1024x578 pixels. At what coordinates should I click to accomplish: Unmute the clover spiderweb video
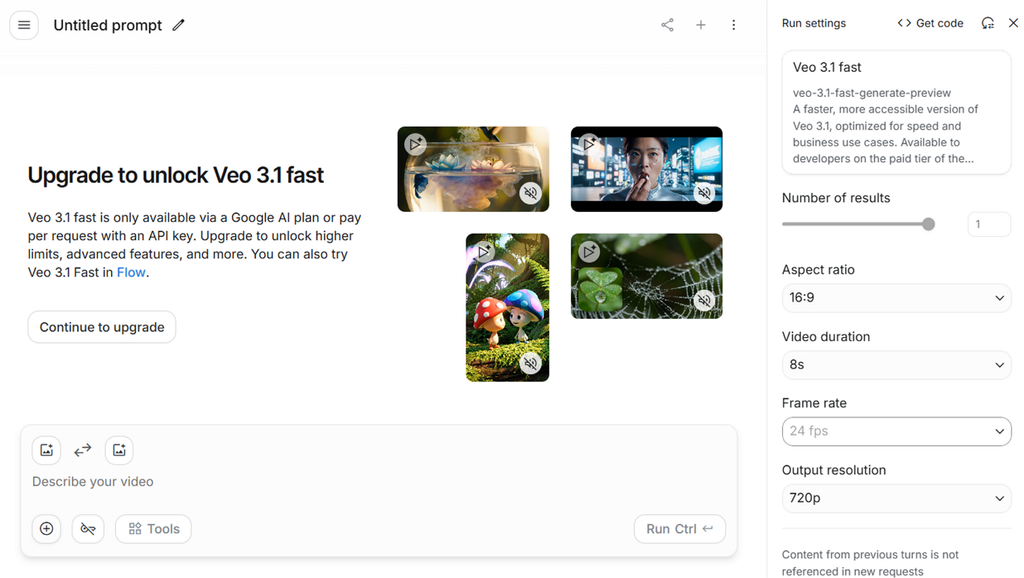coord(704,300)
